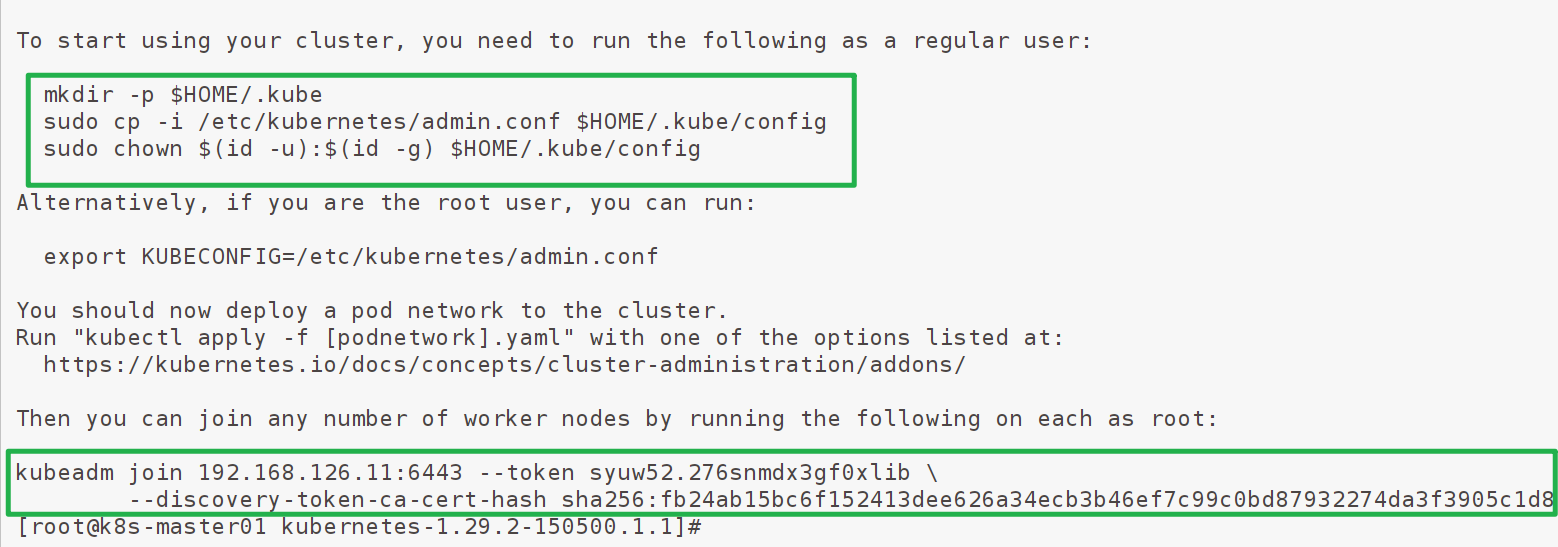Viewport: 1558px width, 547px height.
Task: Click the kubernetes.io addons documentation URL
Action: [504, 364]
